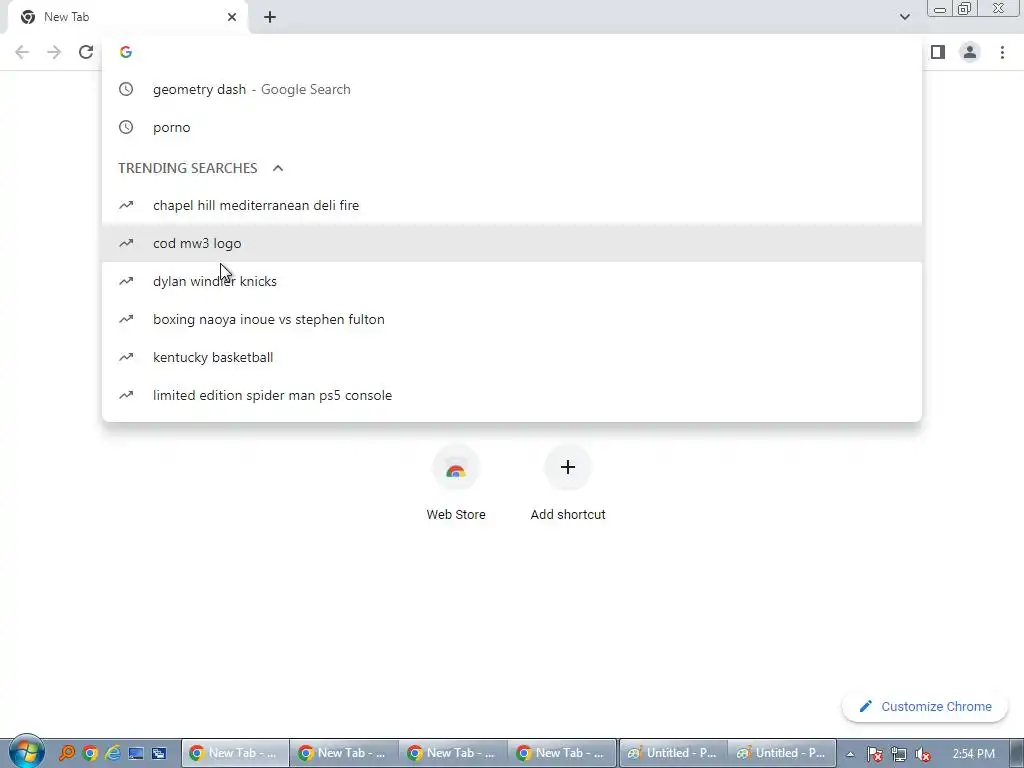Launch Chrome from the quick launch bar
The height and width of the screenshot is (768, 1024).
pos(90,753)
